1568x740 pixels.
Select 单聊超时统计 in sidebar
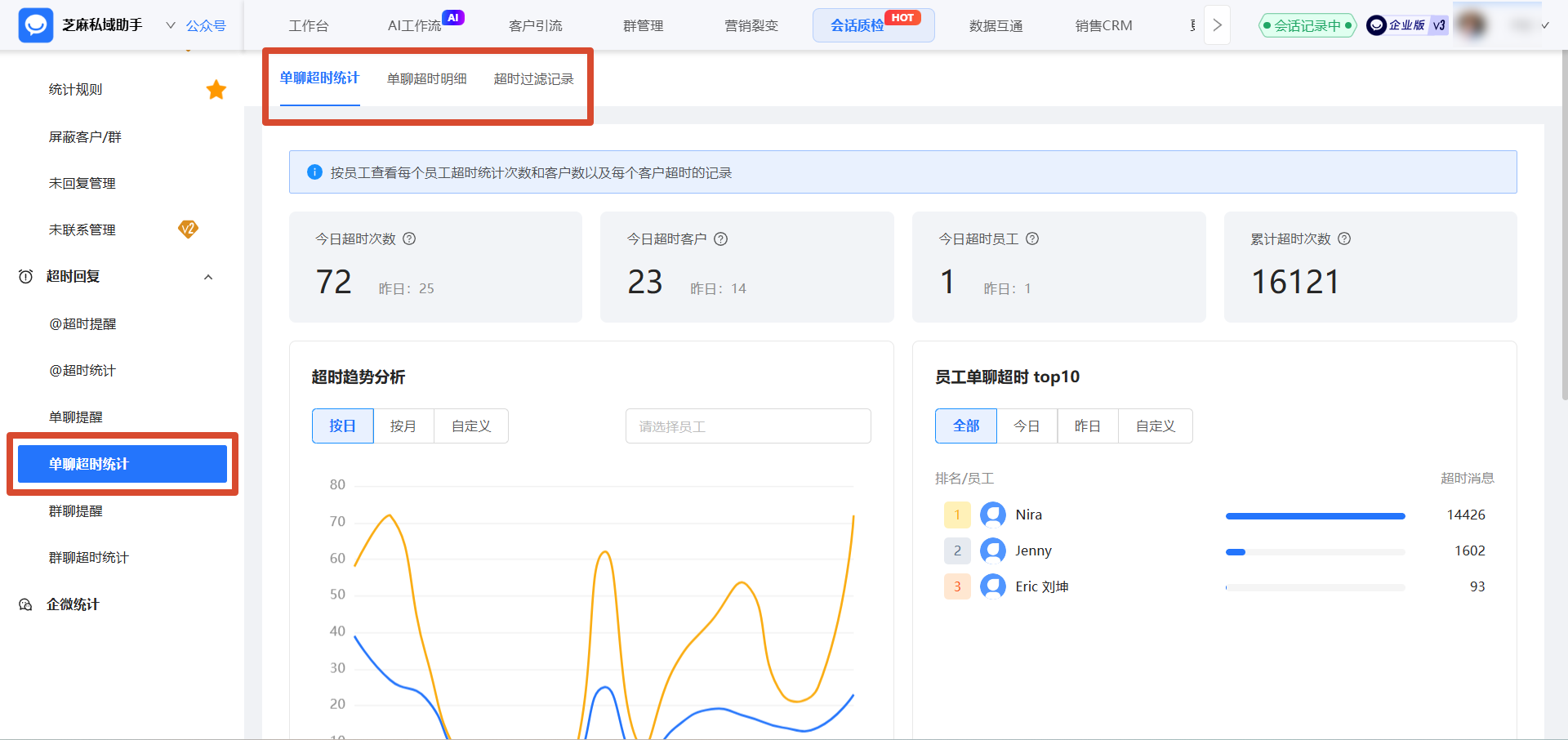(122, 464)
